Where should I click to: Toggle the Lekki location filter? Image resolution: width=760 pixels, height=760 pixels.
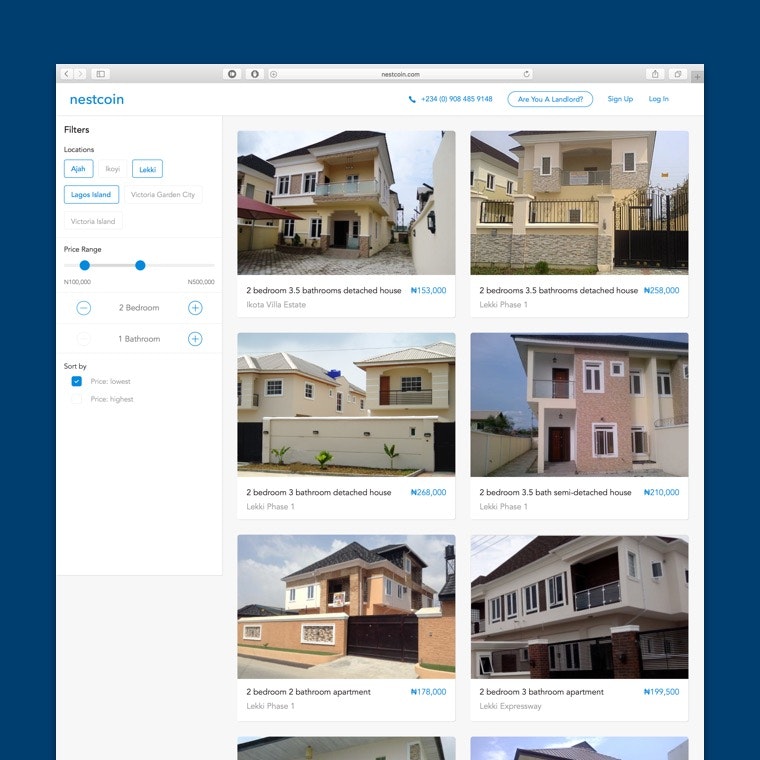coord(147,169)
